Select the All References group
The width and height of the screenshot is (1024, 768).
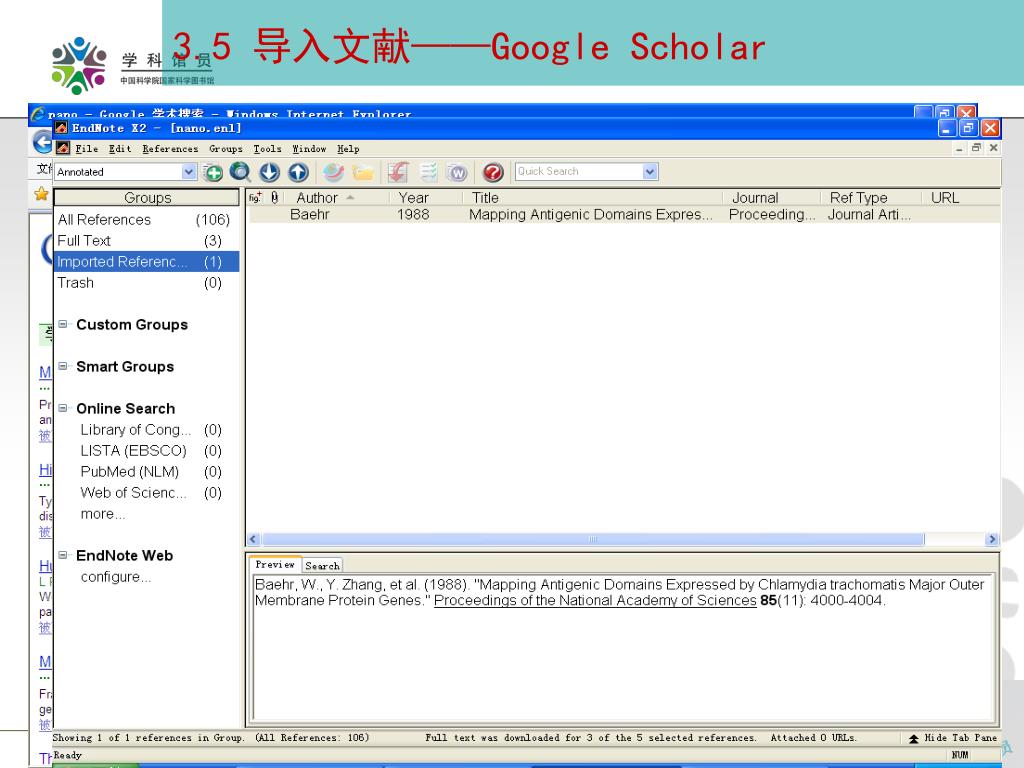[146, 219]
